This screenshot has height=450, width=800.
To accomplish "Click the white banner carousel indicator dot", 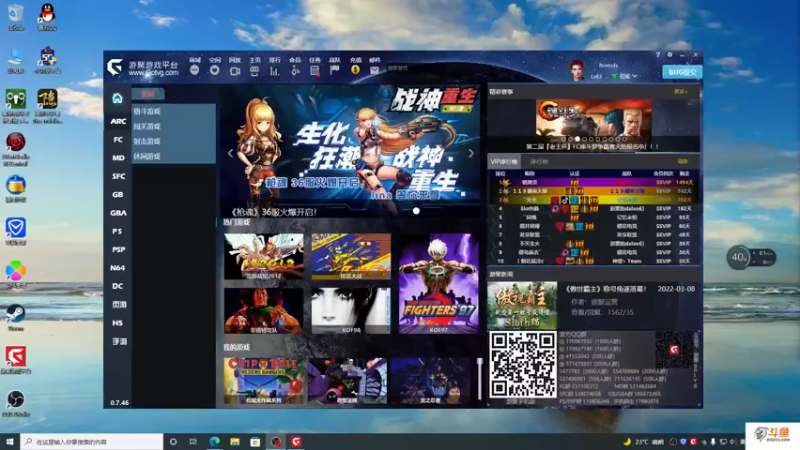I will (x=416, y=211).
